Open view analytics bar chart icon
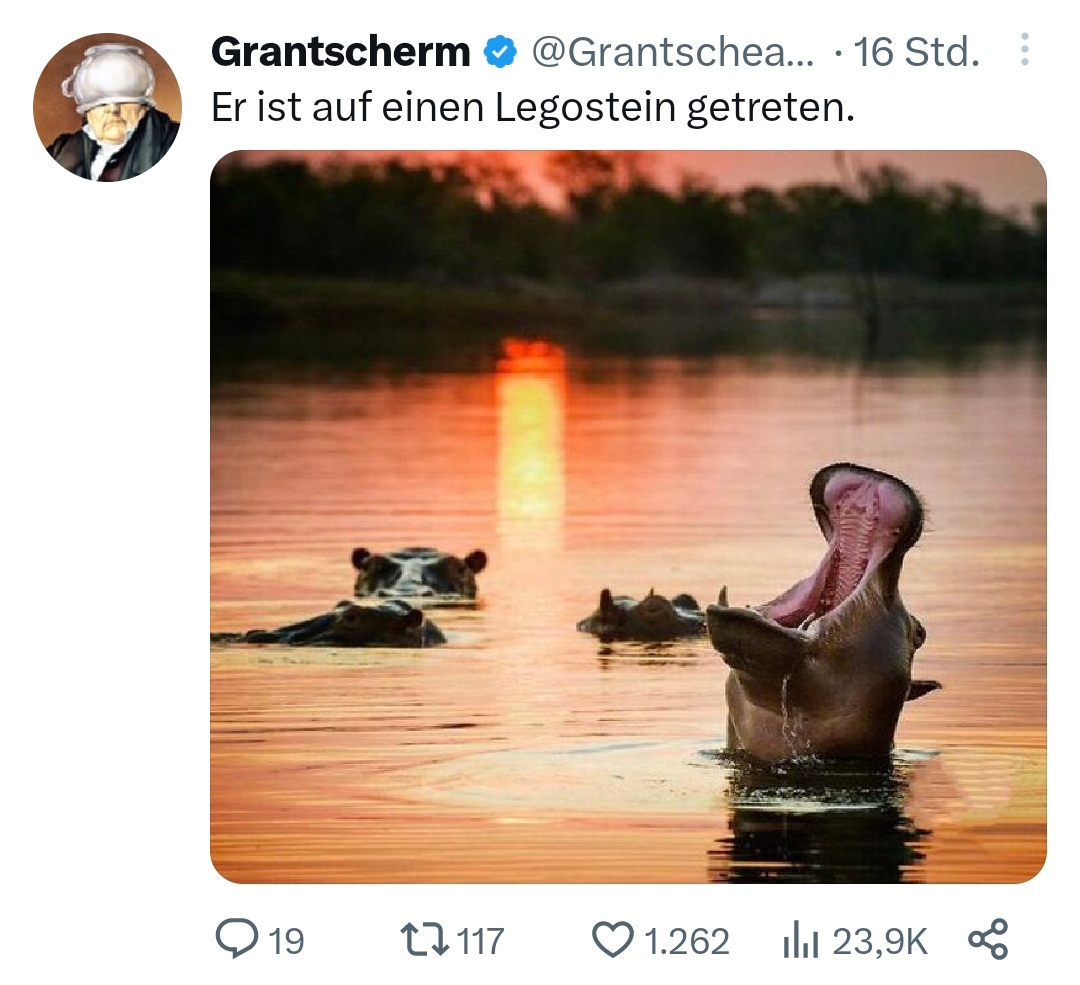This screenshot has height=985, width=1080. coord(801,941)
